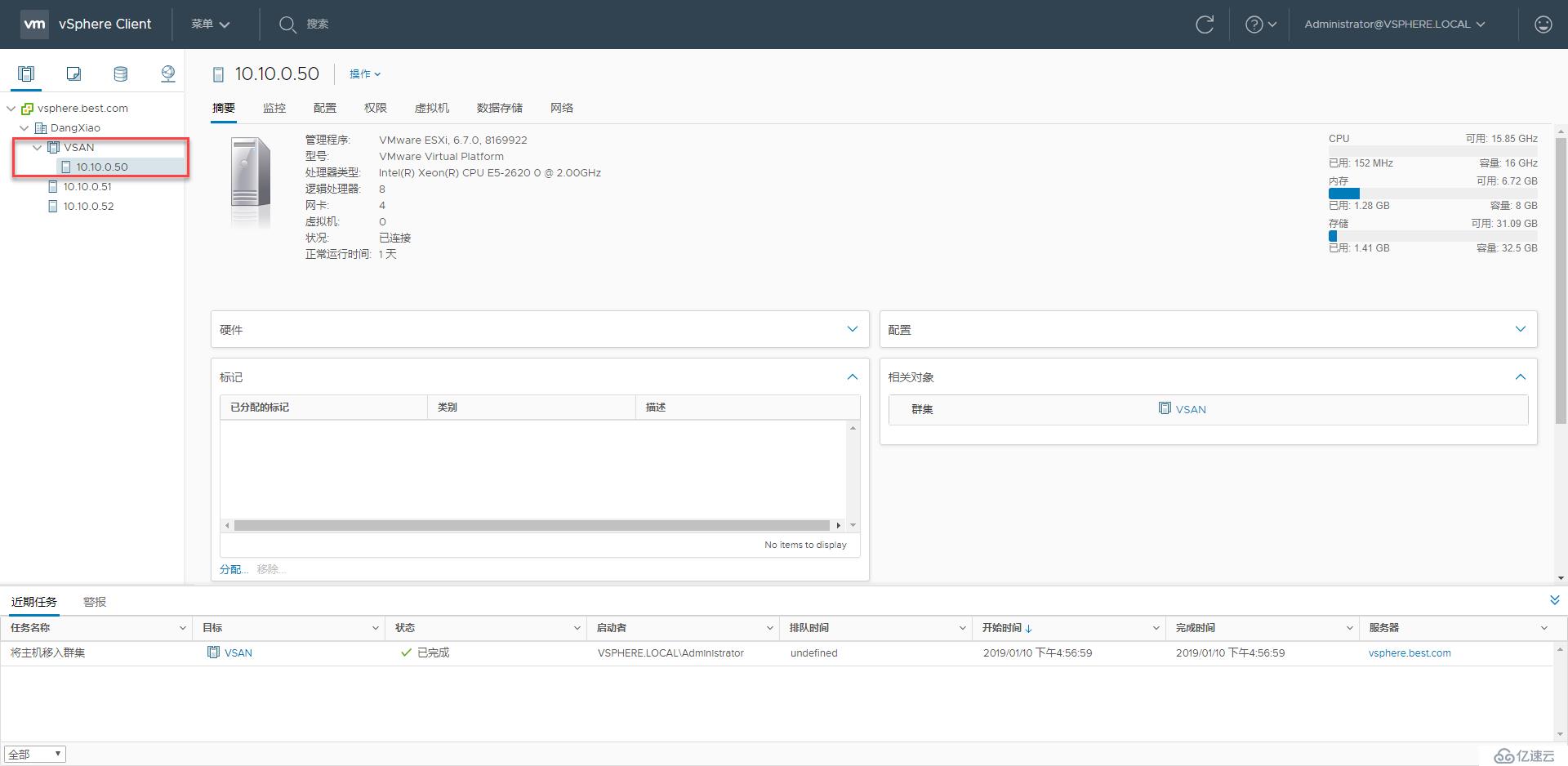
Task: Switch to the 监控 tab
Action: tap(274, 108)
